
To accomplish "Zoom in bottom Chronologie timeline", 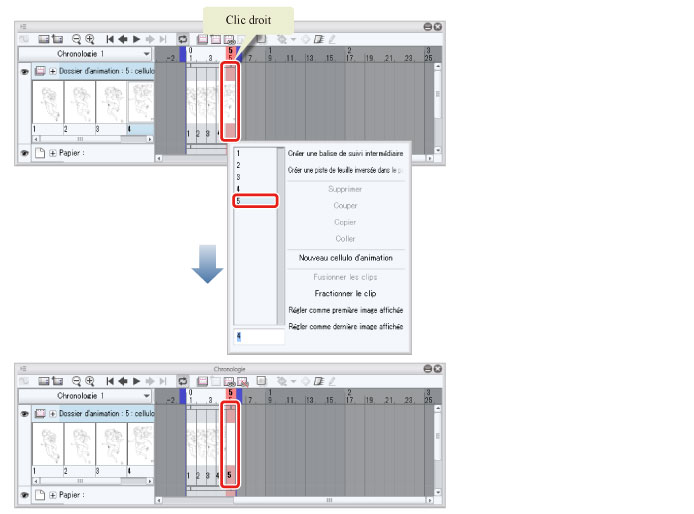I will 90,381.
